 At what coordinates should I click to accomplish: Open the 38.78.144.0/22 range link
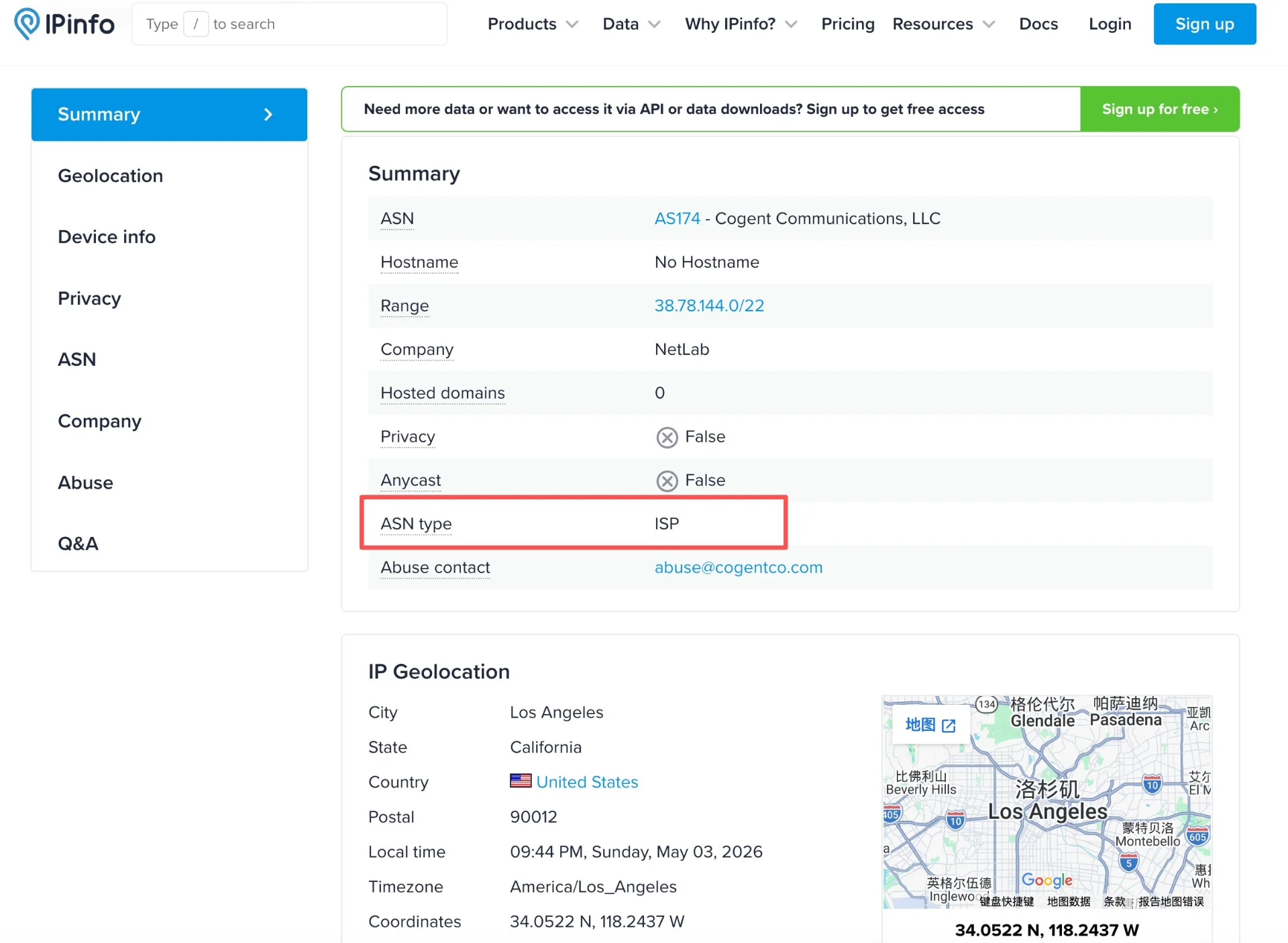click(709, 306)
